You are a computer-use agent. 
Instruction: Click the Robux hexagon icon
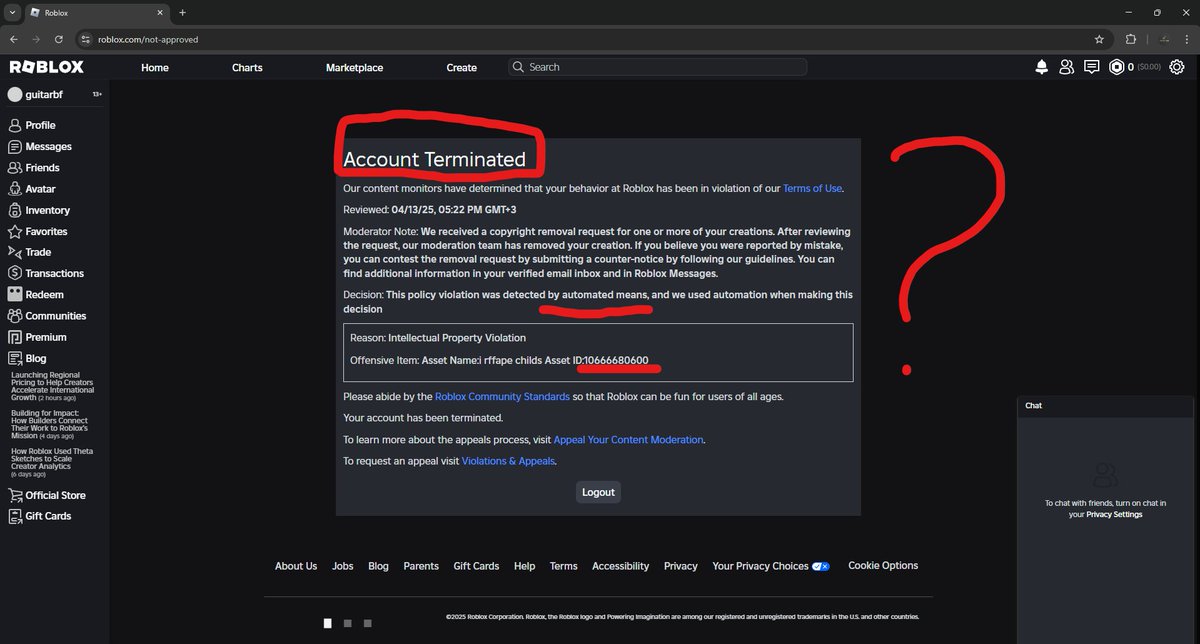pyautogui.click(x=1117, y=66)
